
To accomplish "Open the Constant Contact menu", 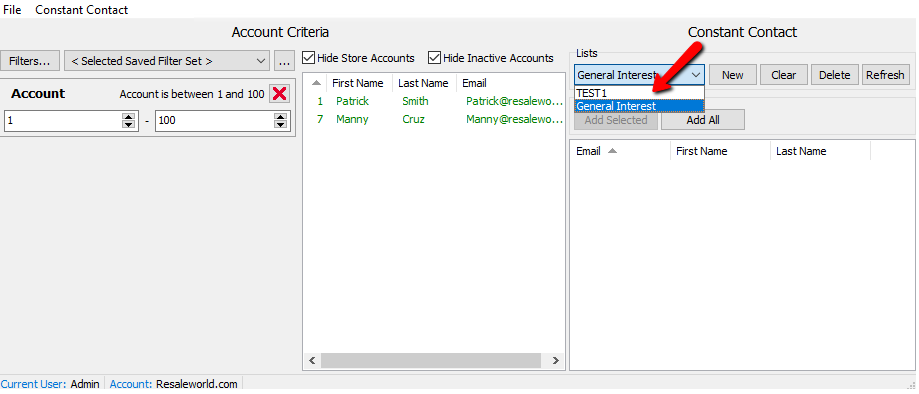I will (x=81, y=10).
